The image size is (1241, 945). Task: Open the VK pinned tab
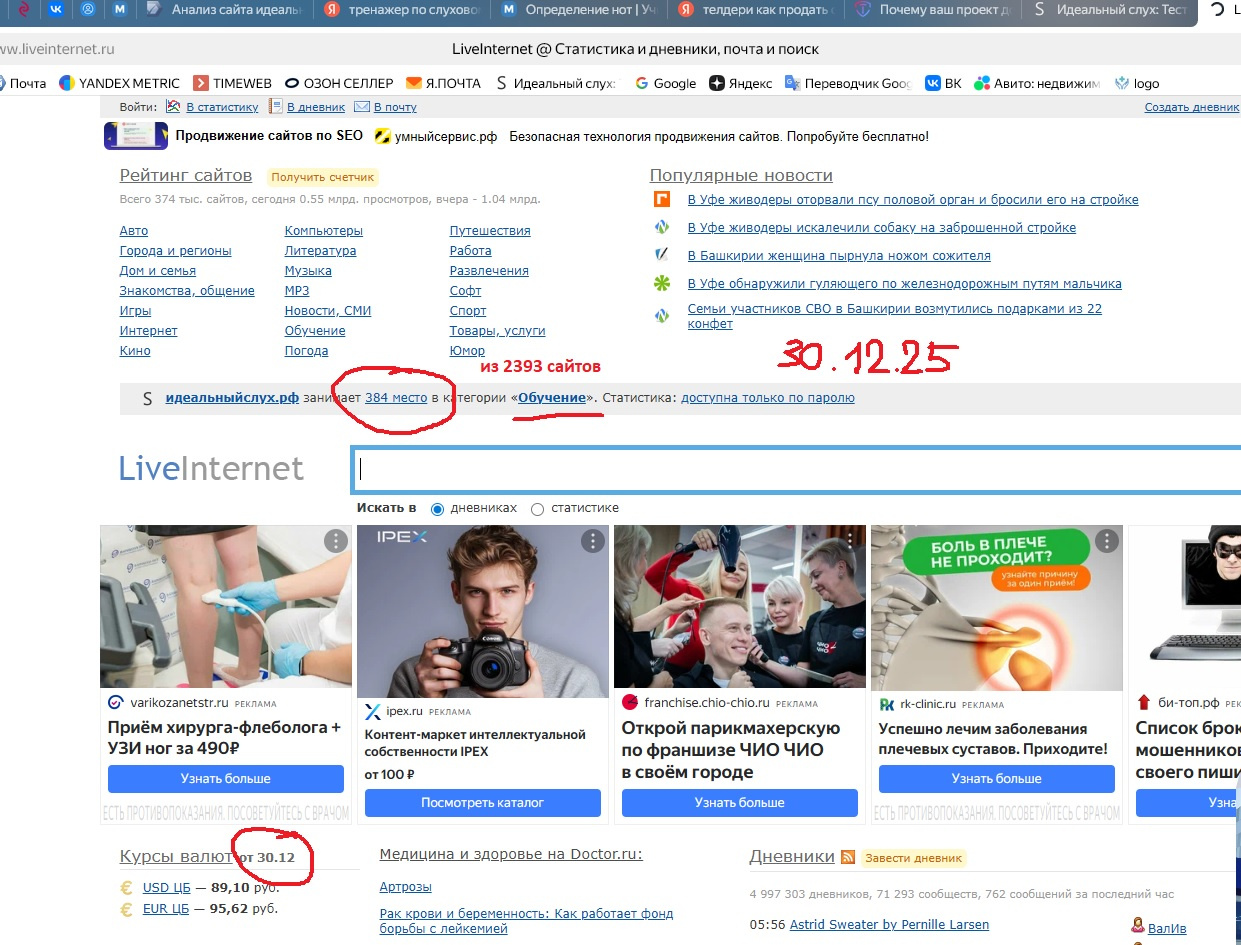click(x=56, y=10)
